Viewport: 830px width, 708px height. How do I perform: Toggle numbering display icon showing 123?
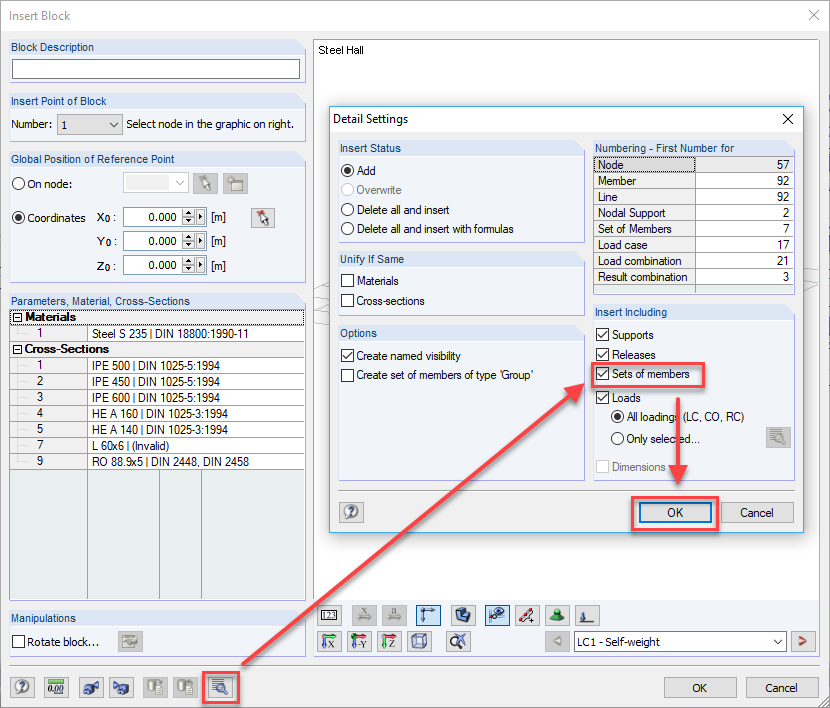[329, 615]
